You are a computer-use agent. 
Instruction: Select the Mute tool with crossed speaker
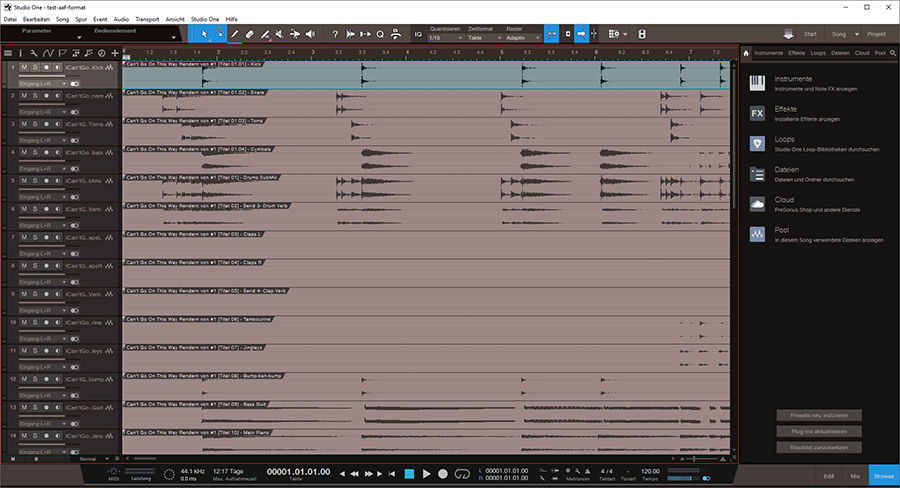[280, 34]
